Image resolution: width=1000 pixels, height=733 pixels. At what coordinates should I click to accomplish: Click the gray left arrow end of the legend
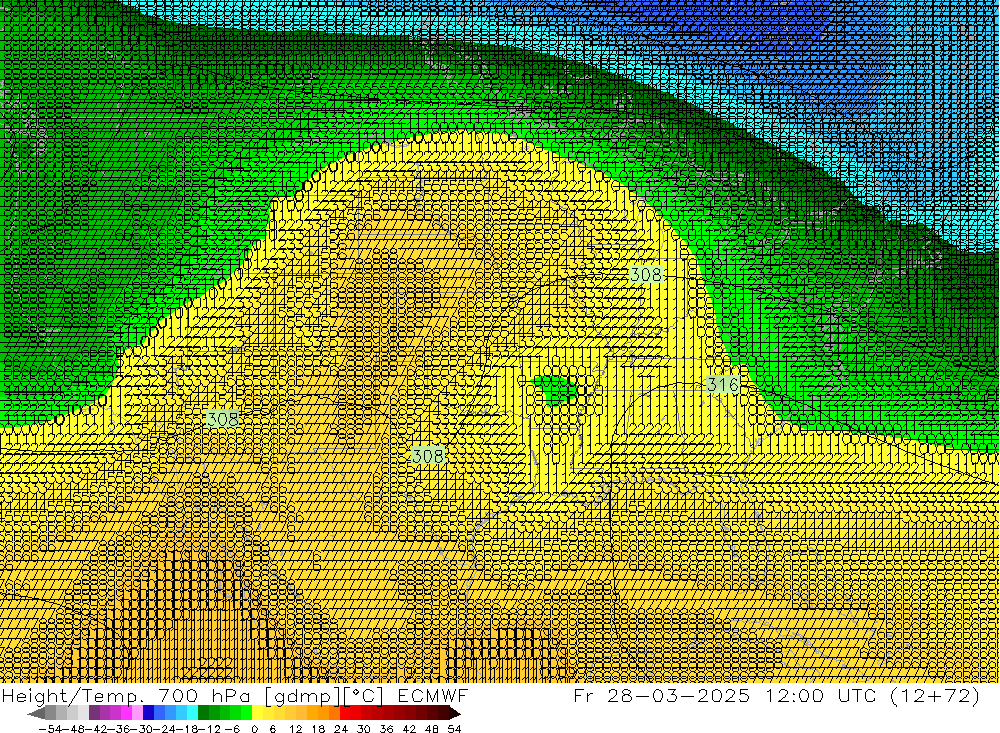(37, 713)
